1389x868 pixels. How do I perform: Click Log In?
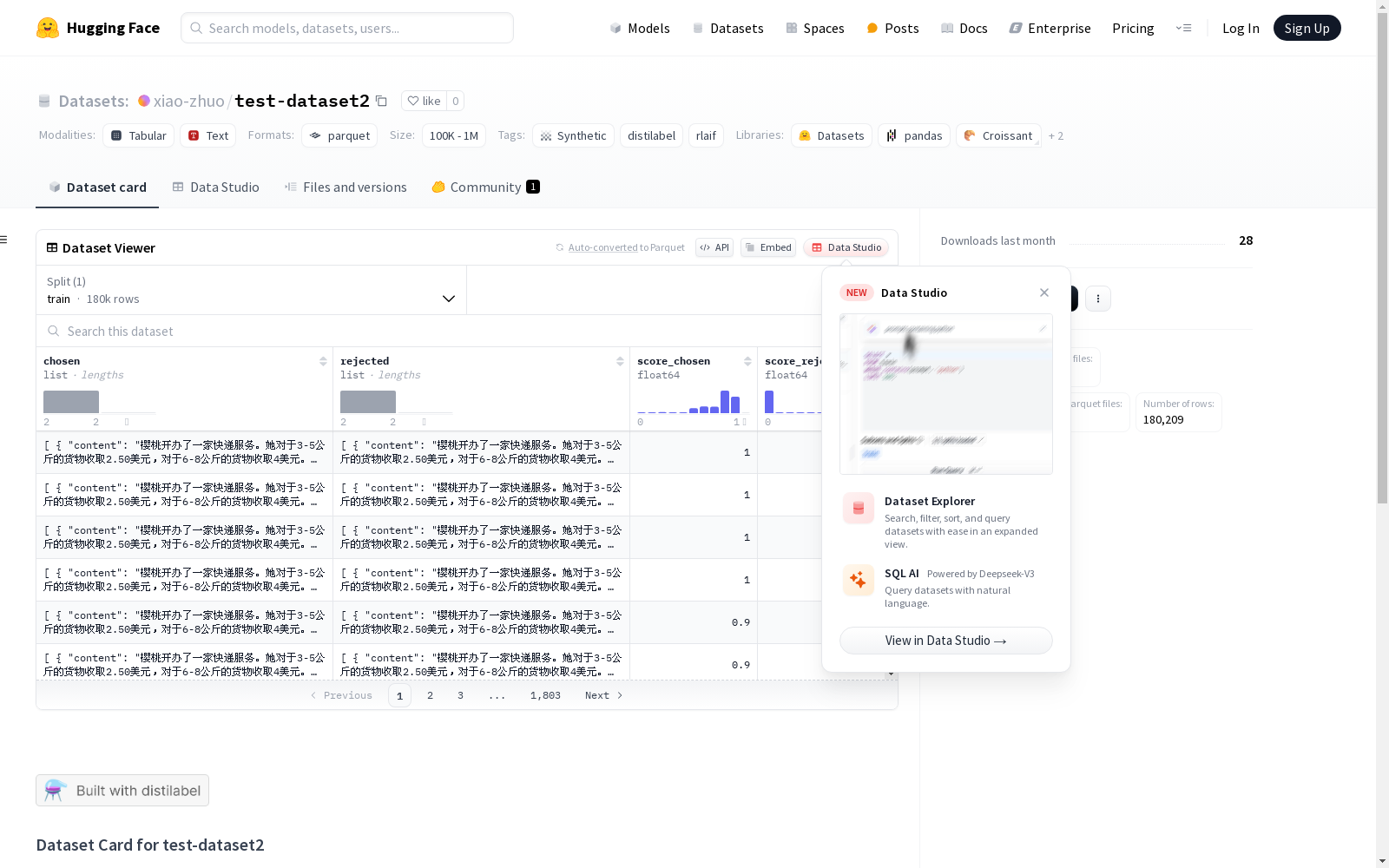point(1241,28)
